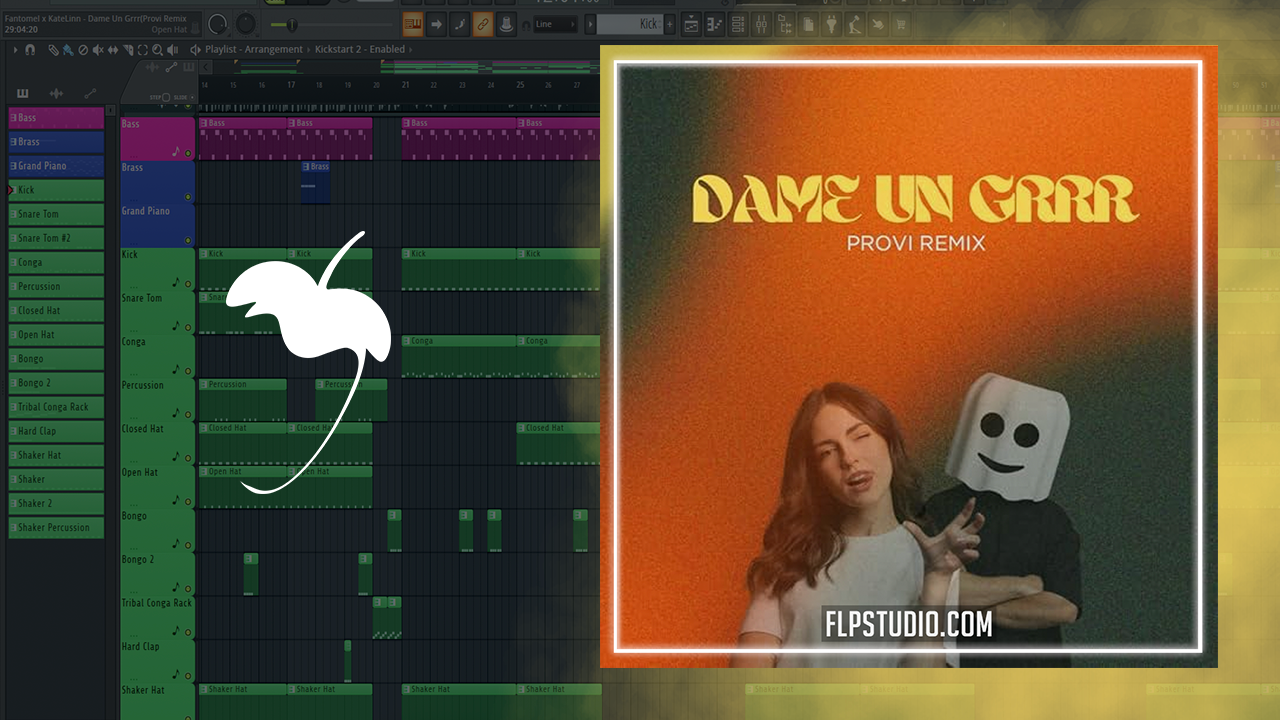
Task: Select the Conga pattern in picker
Action: point(56,262)
